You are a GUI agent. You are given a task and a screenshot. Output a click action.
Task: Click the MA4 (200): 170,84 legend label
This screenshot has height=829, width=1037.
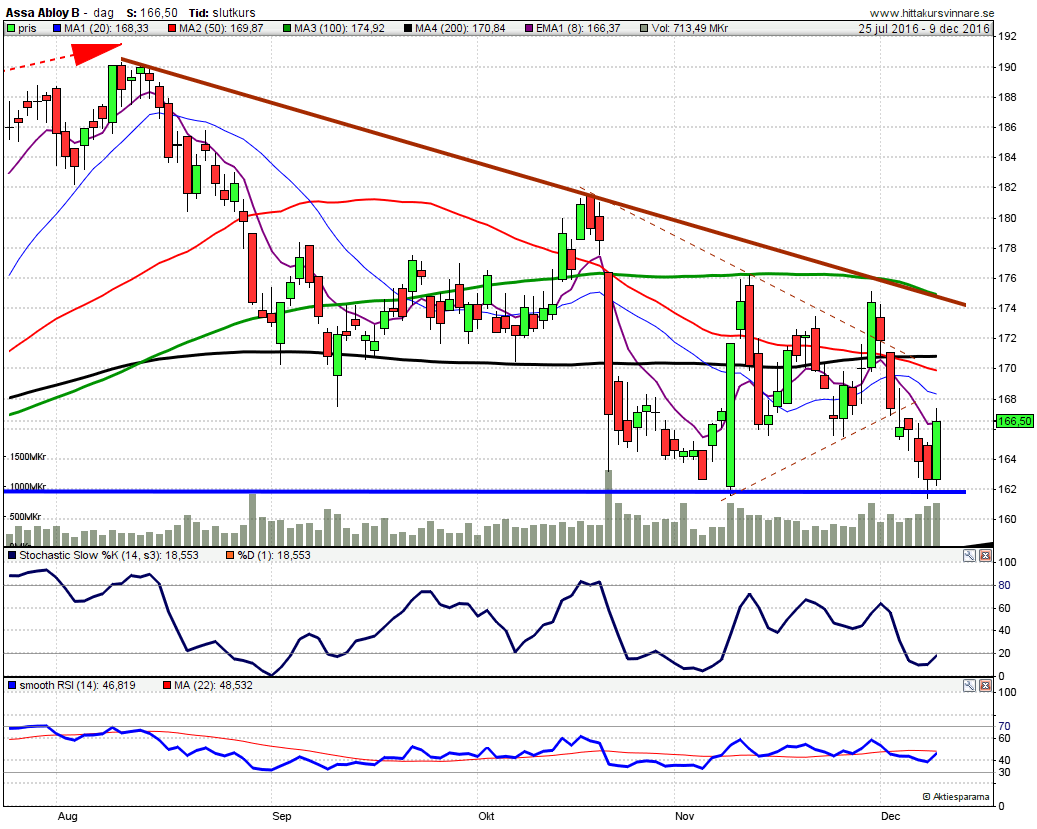tap(460, 28)
